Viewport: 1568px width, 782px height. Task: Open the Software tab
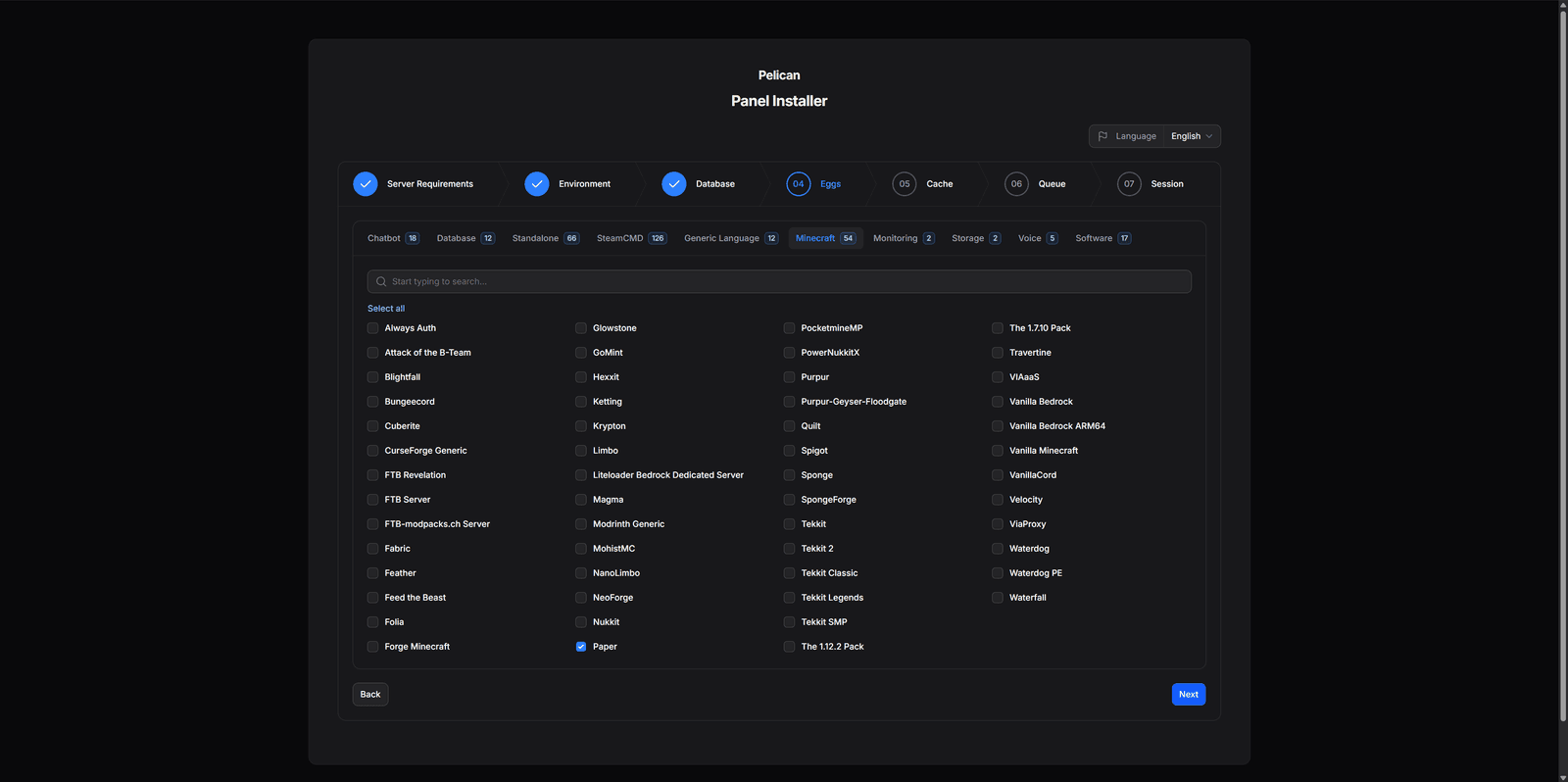(1103, 238)
